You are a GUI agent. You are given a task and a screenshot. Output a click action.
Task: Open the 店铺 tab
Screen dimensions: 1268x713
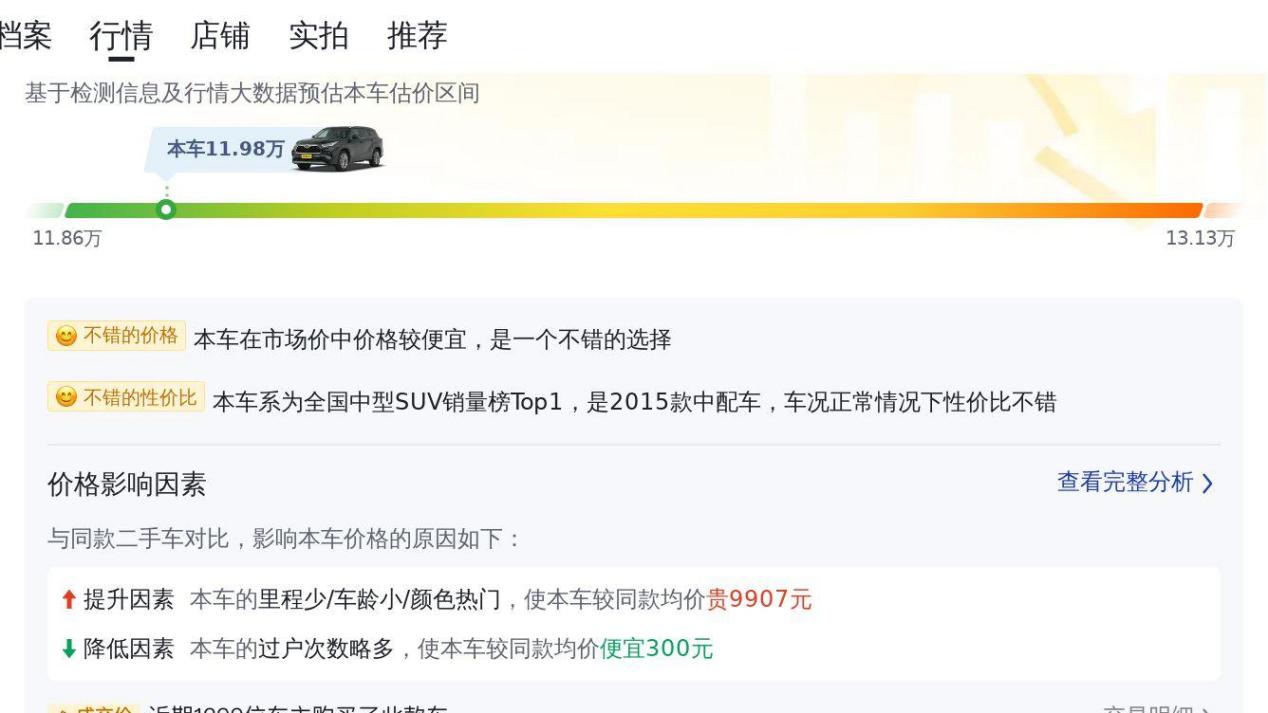[220, 36]
